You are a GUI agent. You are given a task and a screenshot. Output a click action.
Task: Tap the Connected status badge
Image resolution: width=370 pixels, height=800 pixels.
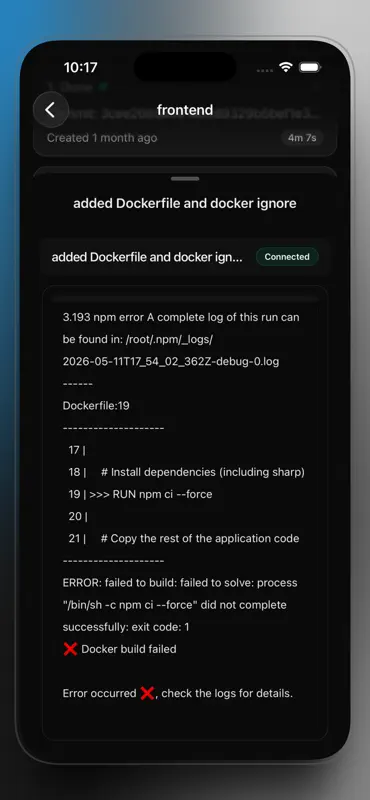(287, 257)
